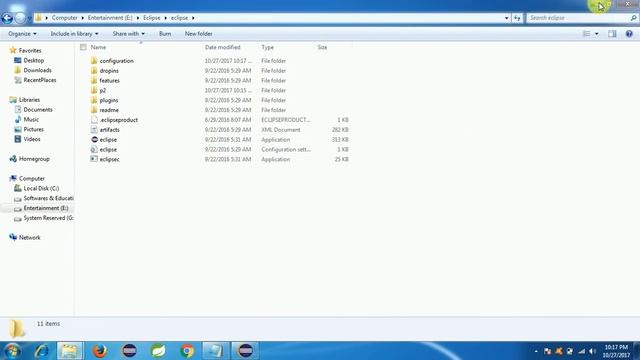Viewport: 640px width, 360px height.
Task: Click the volume speaker tray icon
Action: [592, 351]
